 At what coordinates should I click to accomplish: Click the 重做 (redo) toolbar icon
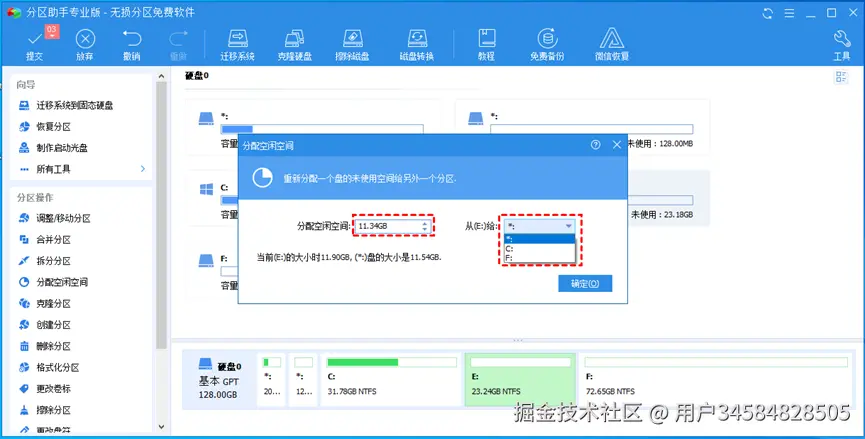[178, 44]
